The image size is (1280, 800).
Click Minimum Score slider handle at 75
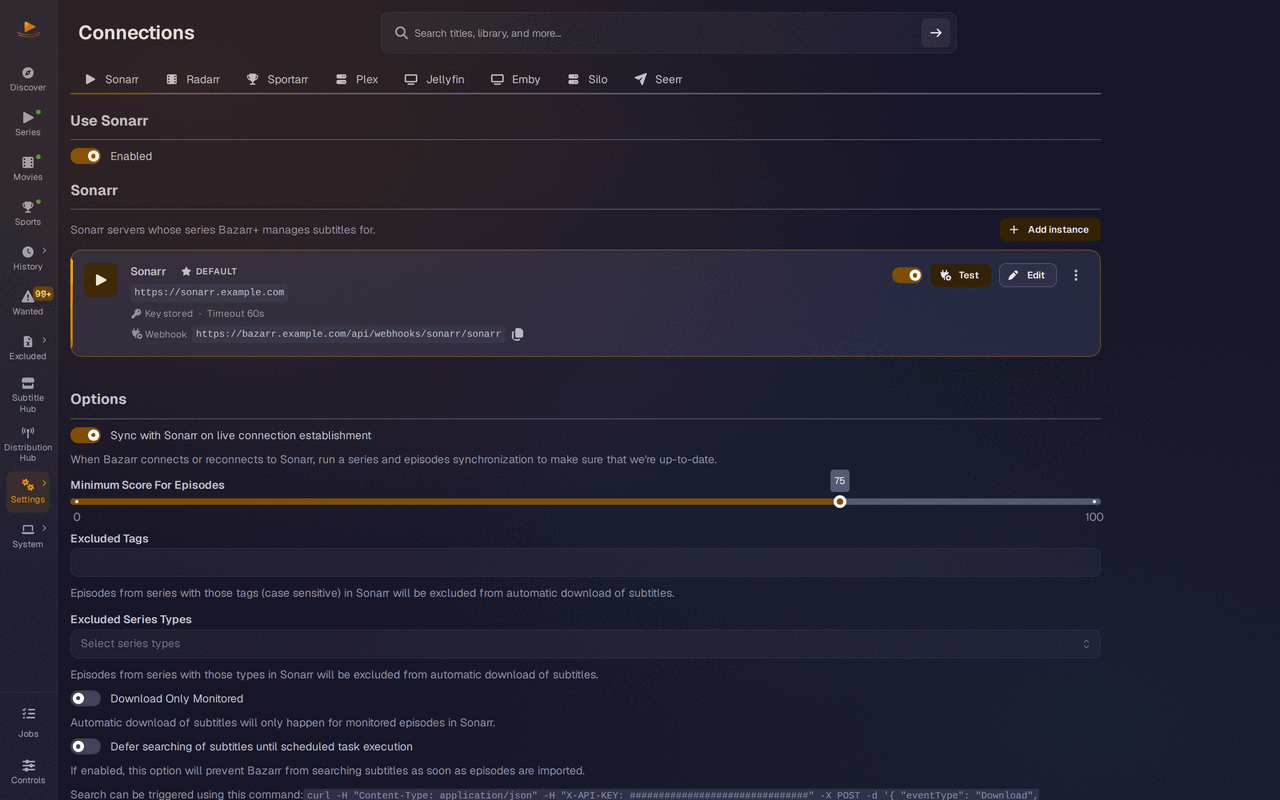pyautogui.click(x=840, y=501)
